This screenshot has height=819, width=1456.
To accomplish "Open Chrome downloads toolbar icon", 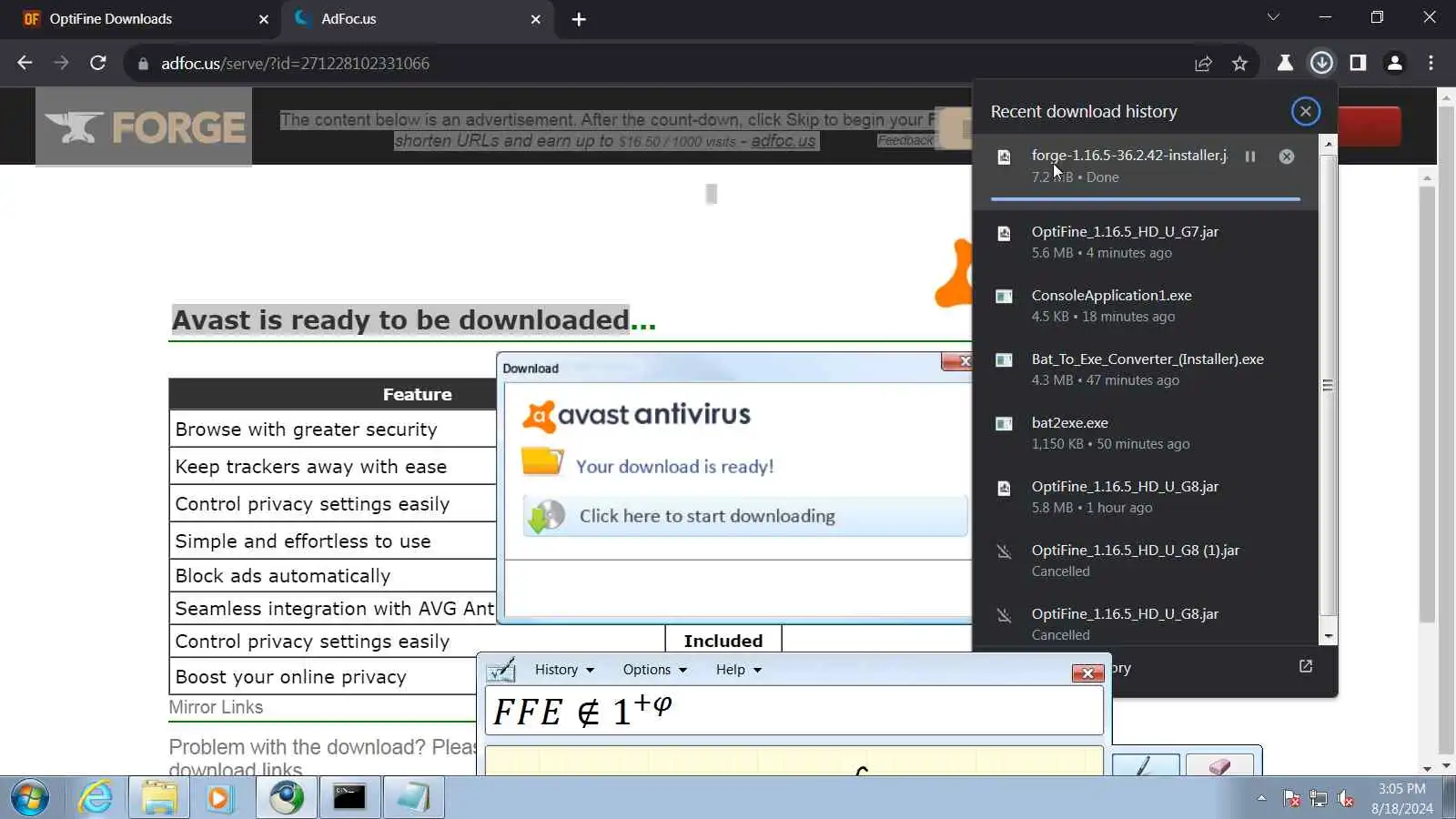I will tap(1321, 63).
